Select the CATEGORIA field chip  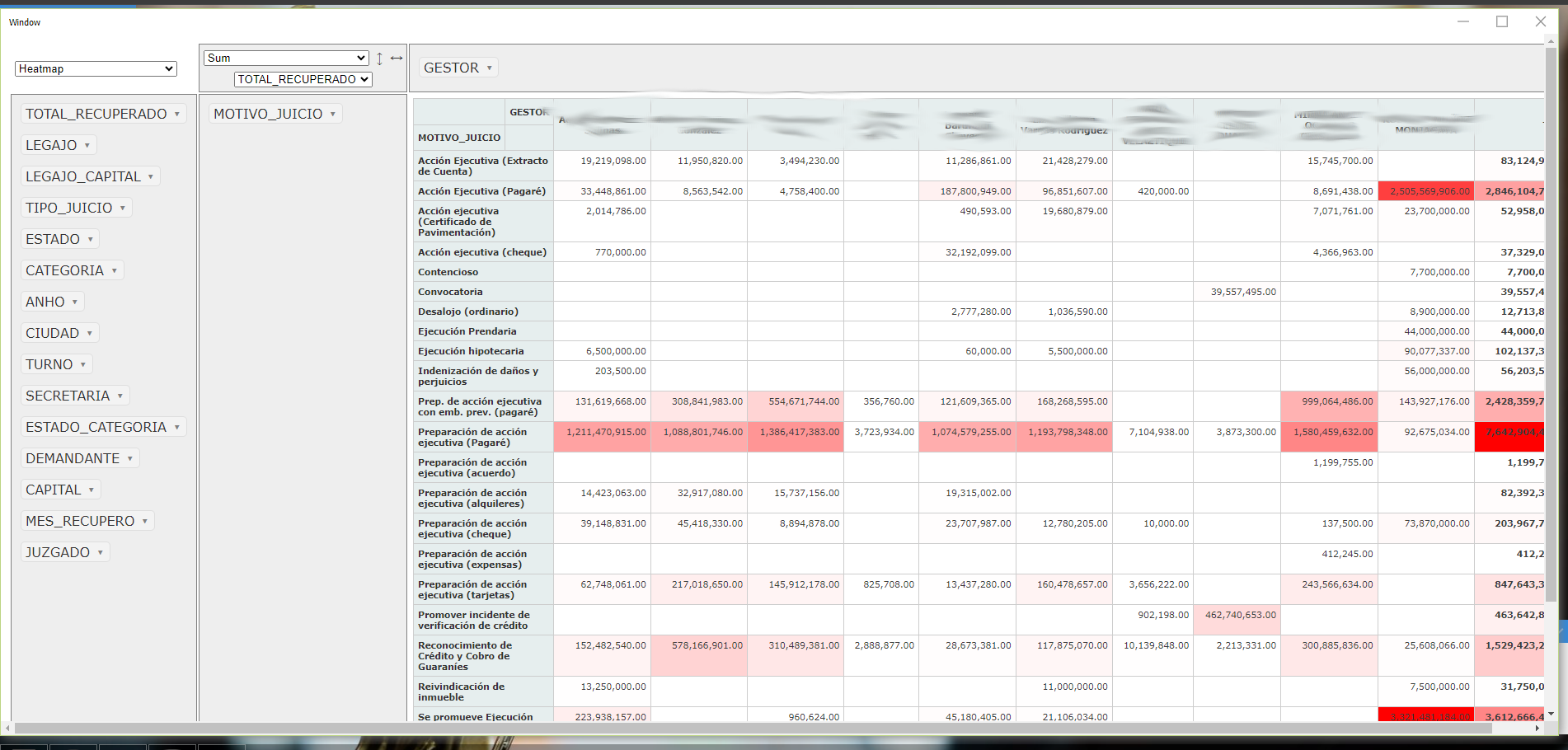coord(64,271)
